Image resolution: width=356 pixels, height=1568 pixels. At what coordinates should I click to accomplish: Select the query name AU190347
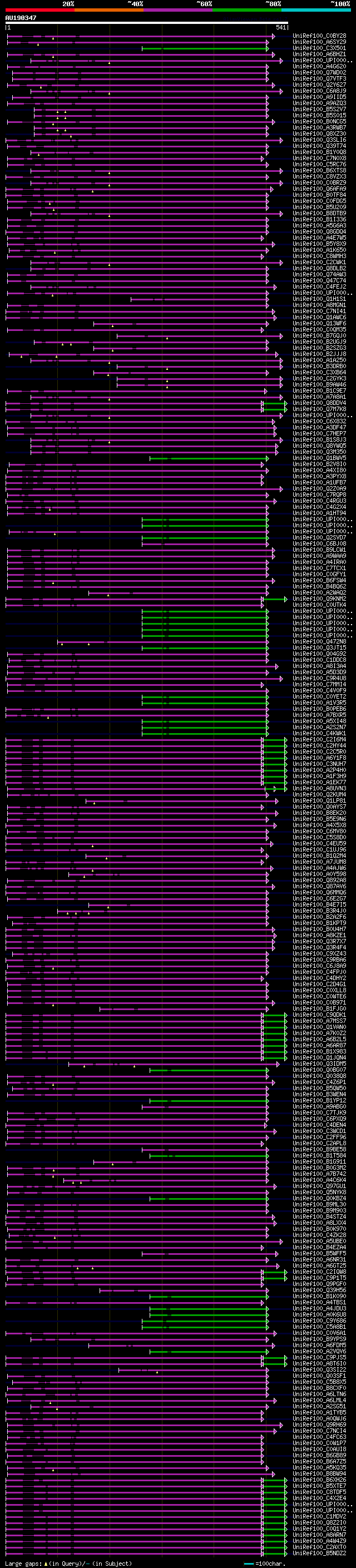[x=21, y=18]
